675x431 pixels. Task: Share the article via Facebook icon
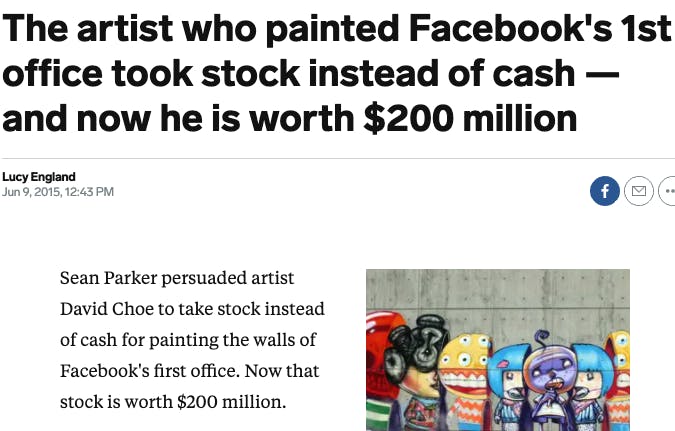click(604, 191)
